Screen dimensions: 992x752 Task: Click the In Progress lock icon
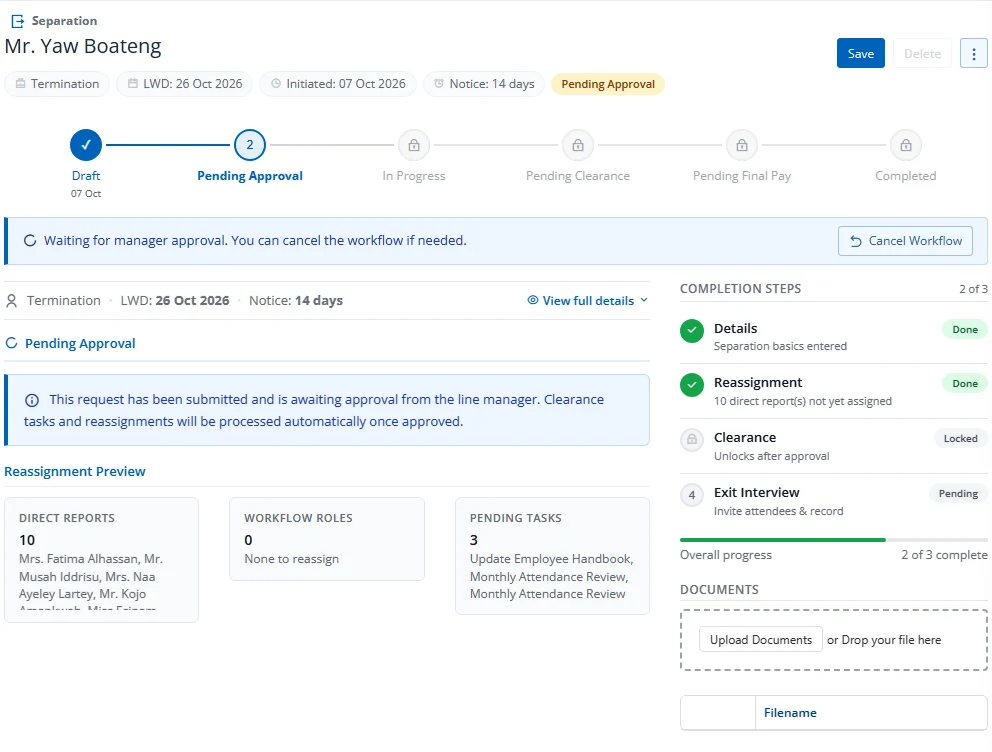tap(414, 145)
